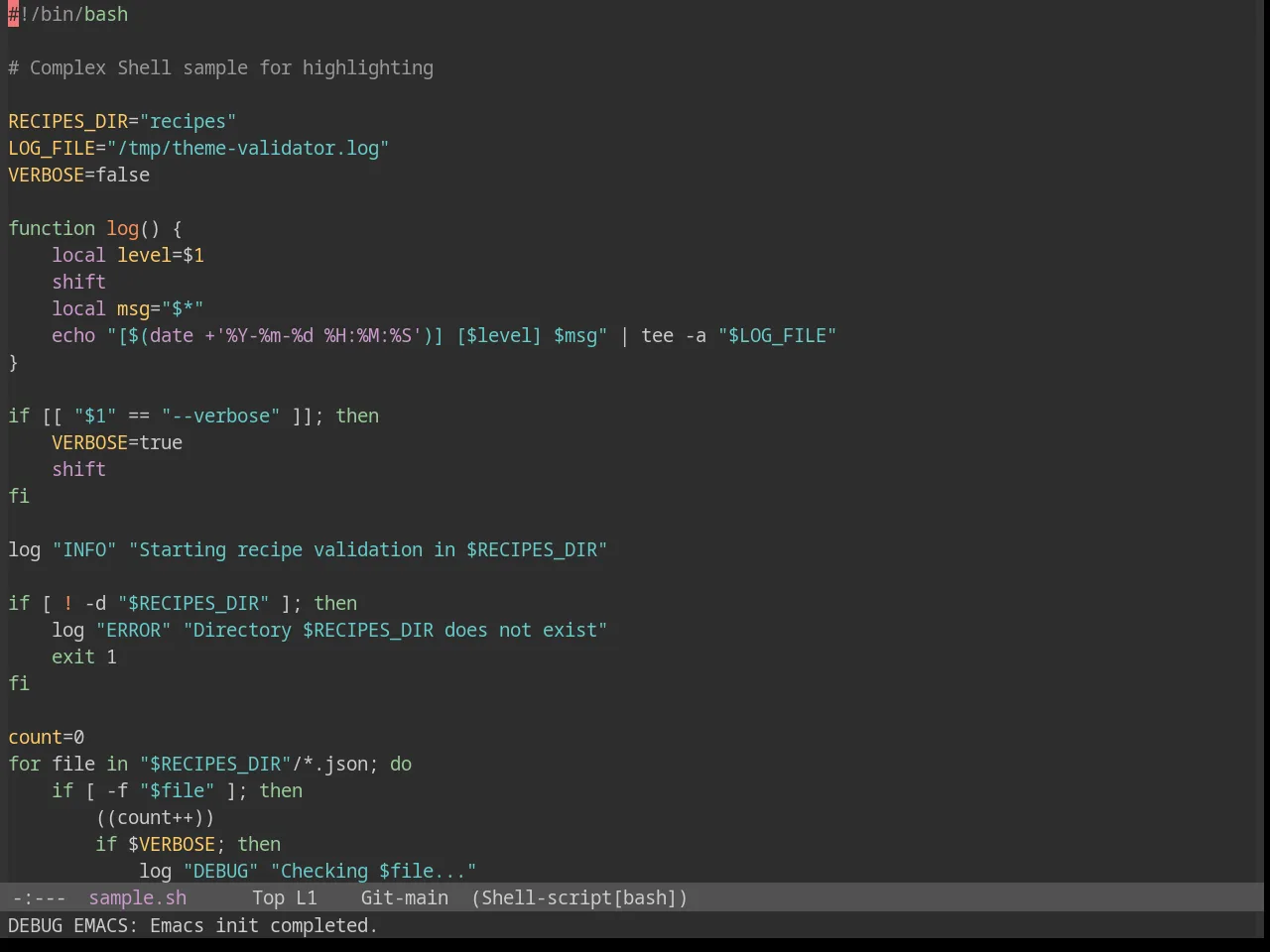1270x952 pixels.
Task: Click the ((count++)) expression
Action: click(155, 817)
